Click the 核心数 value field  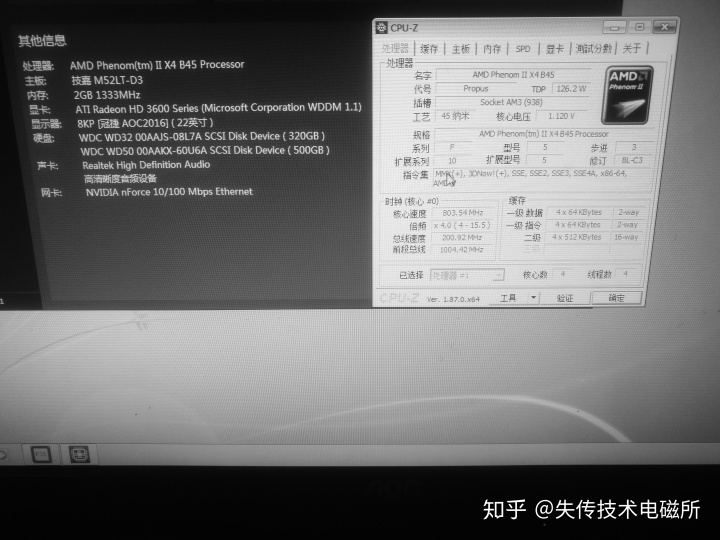click(563, 274)
